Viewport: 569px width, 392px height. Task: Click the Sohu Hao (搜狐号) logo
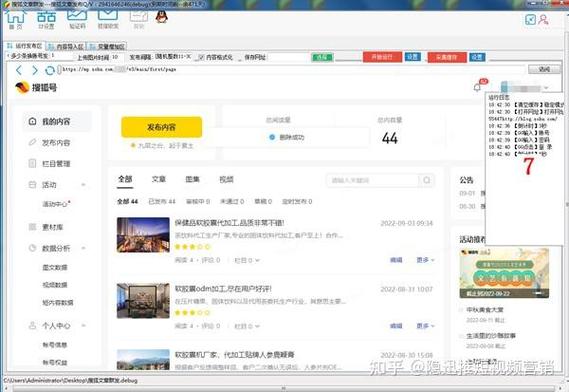point(36,87)
